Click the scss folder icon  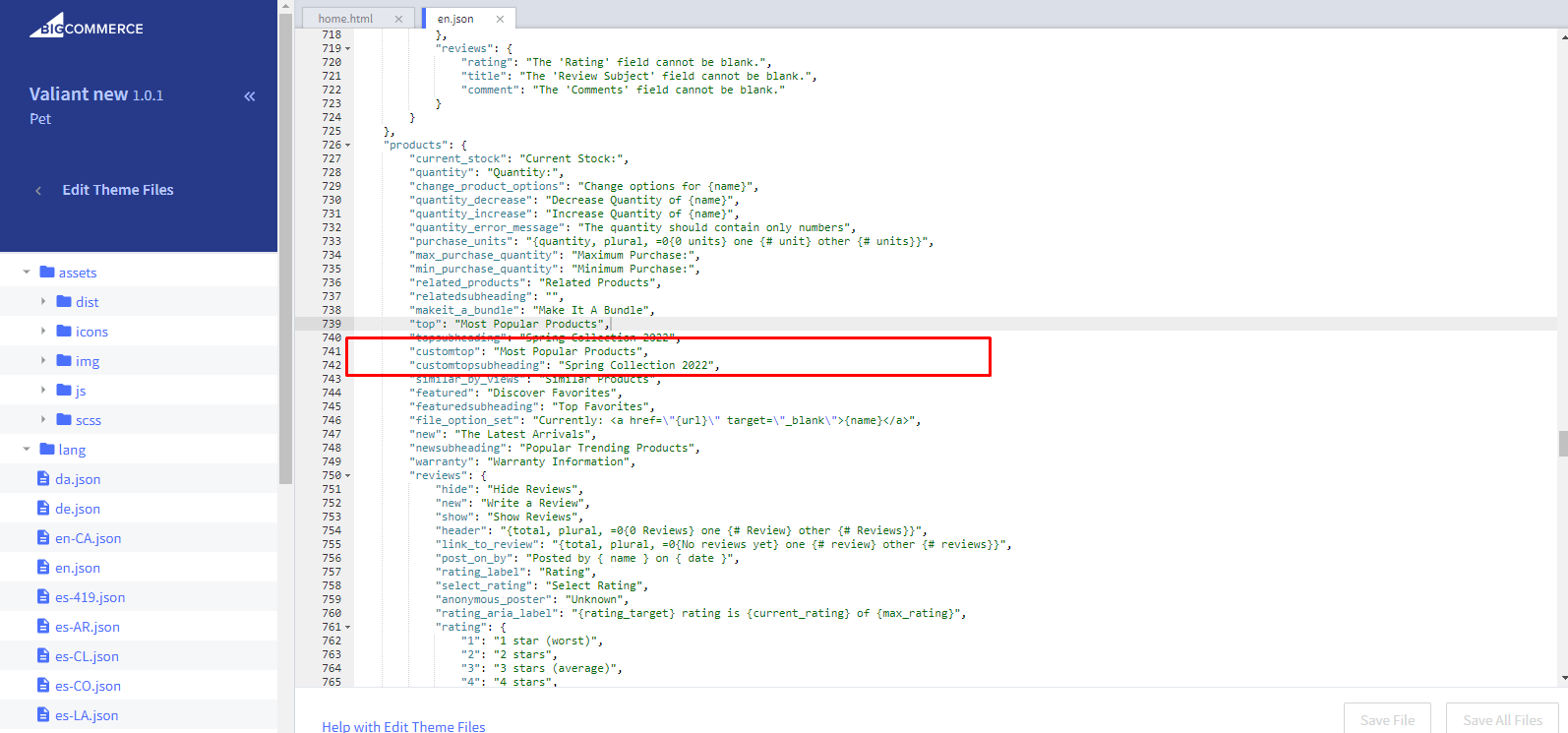pyautogui.click(x=64, y=420)
